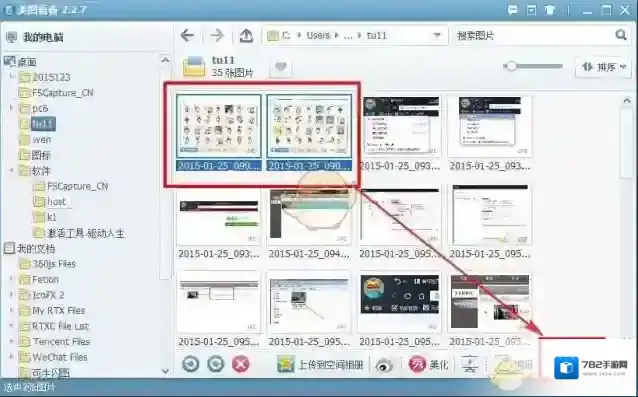This screenshot has height=397, width=638.
Task: Adjust the thumbnail size slider
Action: (510, 66)
